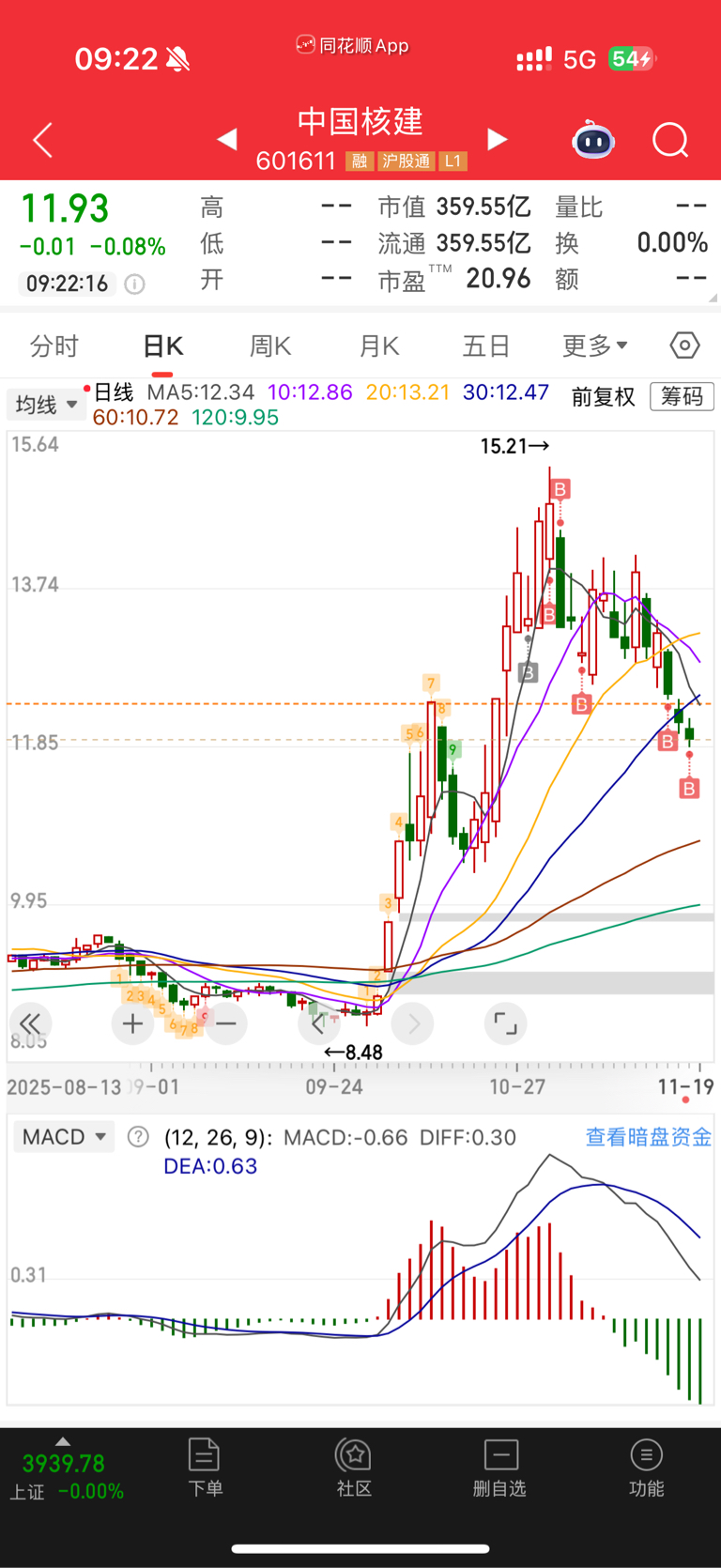Select 日K tab
The width and height of the screenshot is (721, 1568).
[x=162, y=346]
